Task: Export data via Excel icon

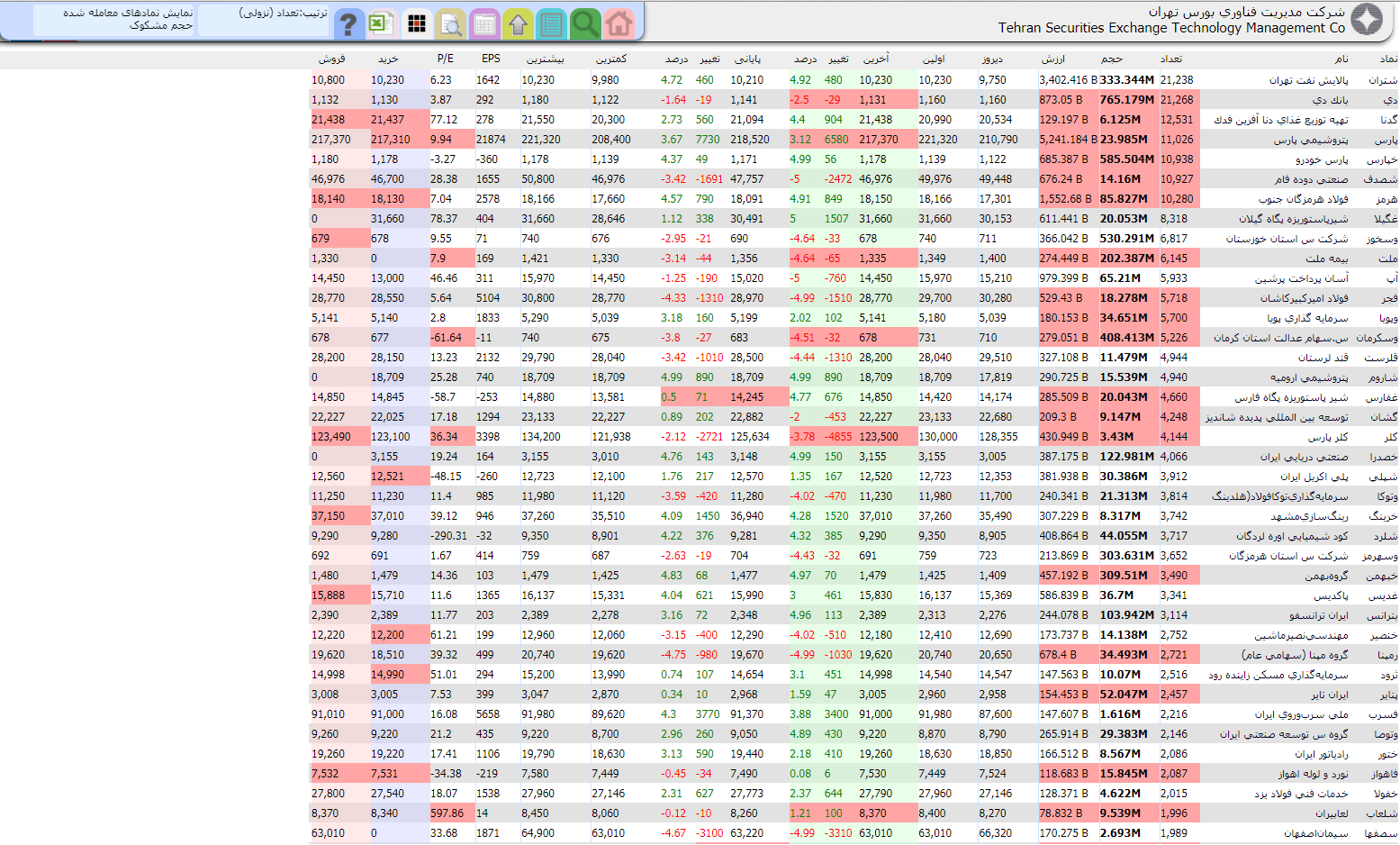Action: point(383,23)
